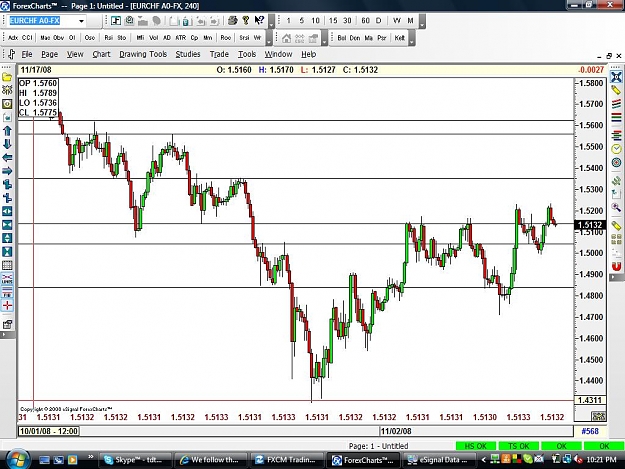Image resolution: width=625 pixels, height=469 pixels.
Task: Open the Skype taskbar button
Action: 135,460
